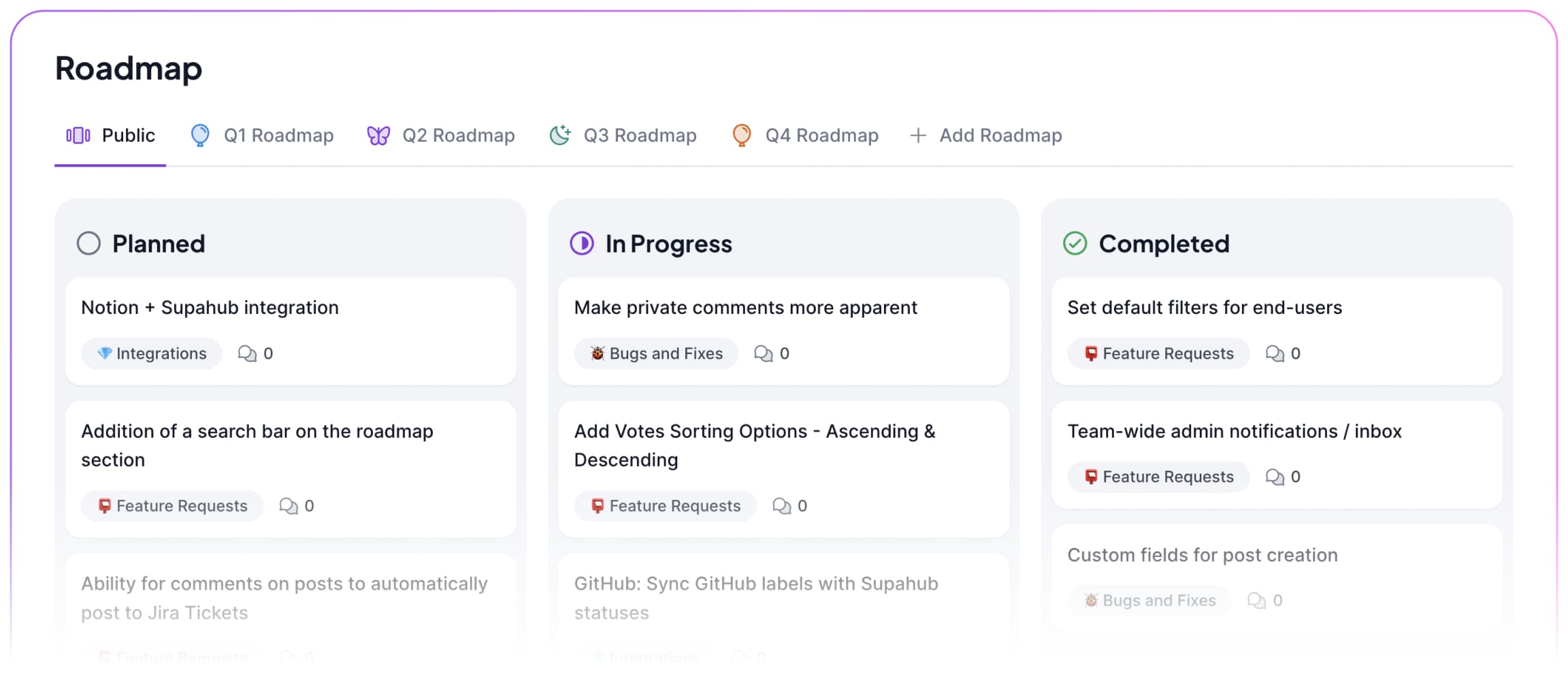Viewport: 1568px width, 681px height.
Task: Click the Q2 Roadmap butterfly icon
Action: pos(378,136)
